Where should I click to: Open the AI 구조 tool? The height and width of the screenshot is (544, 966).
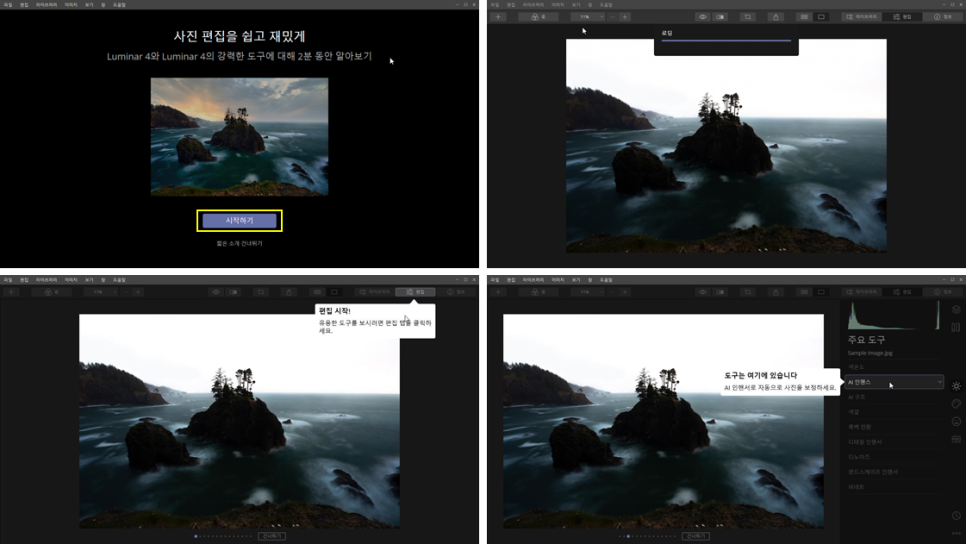(857, 397)
